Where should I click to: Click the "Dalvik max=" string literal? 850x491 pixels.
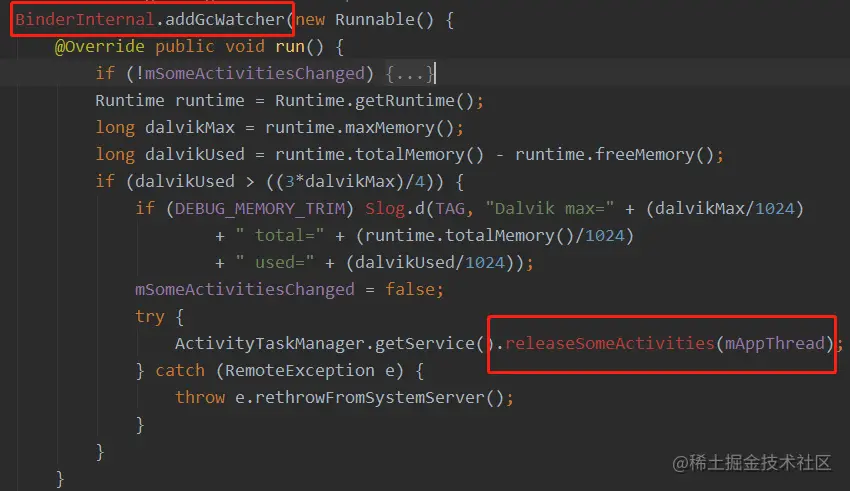pos(550,209)
